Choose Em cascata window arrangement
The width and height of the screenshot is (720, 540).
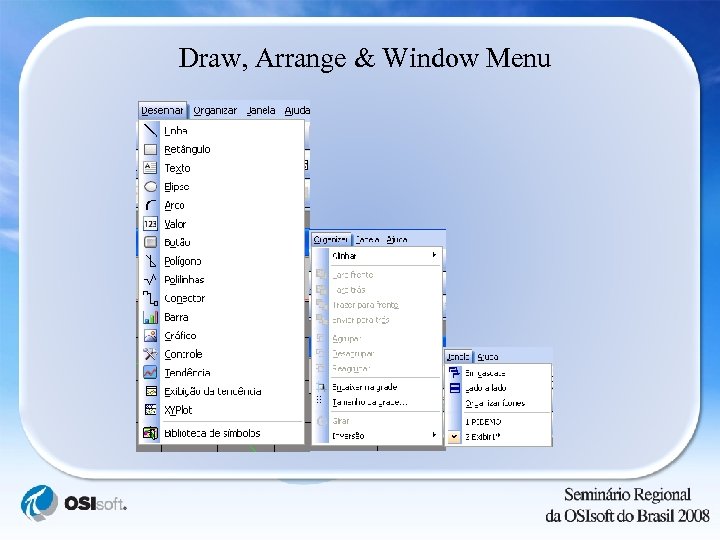click(499, 373)
